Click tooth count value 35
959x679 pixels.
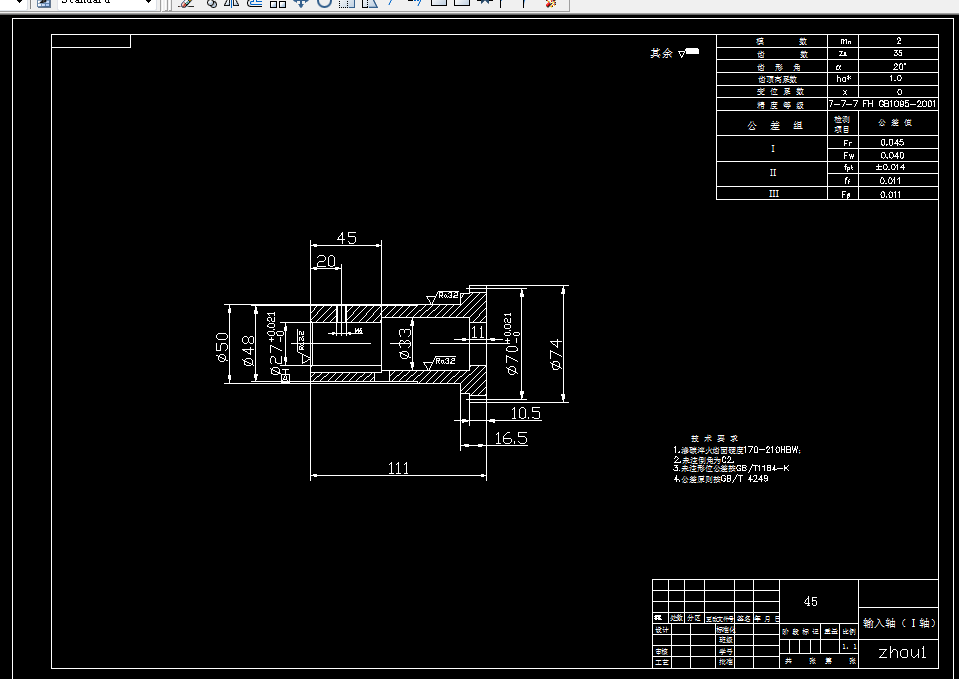[x=898, y=53]
